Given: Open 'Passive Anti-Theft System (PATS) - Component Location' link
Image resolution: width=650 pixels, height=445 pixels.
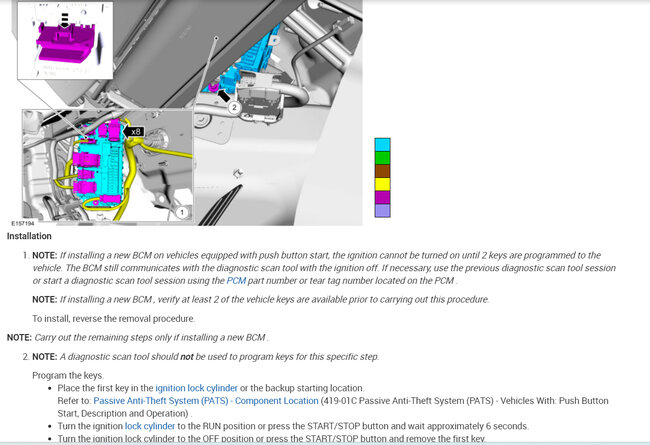Looking at the screenshot, I should tap(206, 401).
